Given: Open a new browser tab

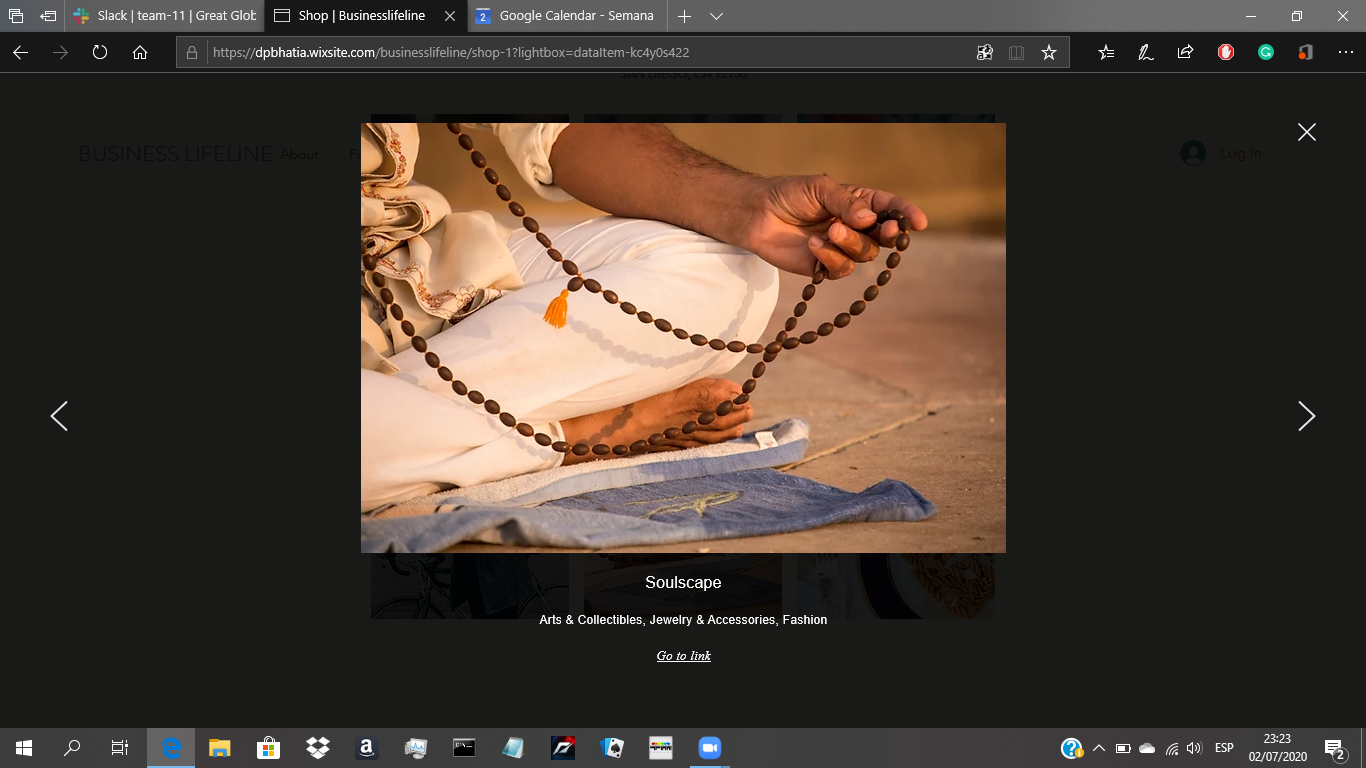Looking at the screenshot, I should point(684,16).
